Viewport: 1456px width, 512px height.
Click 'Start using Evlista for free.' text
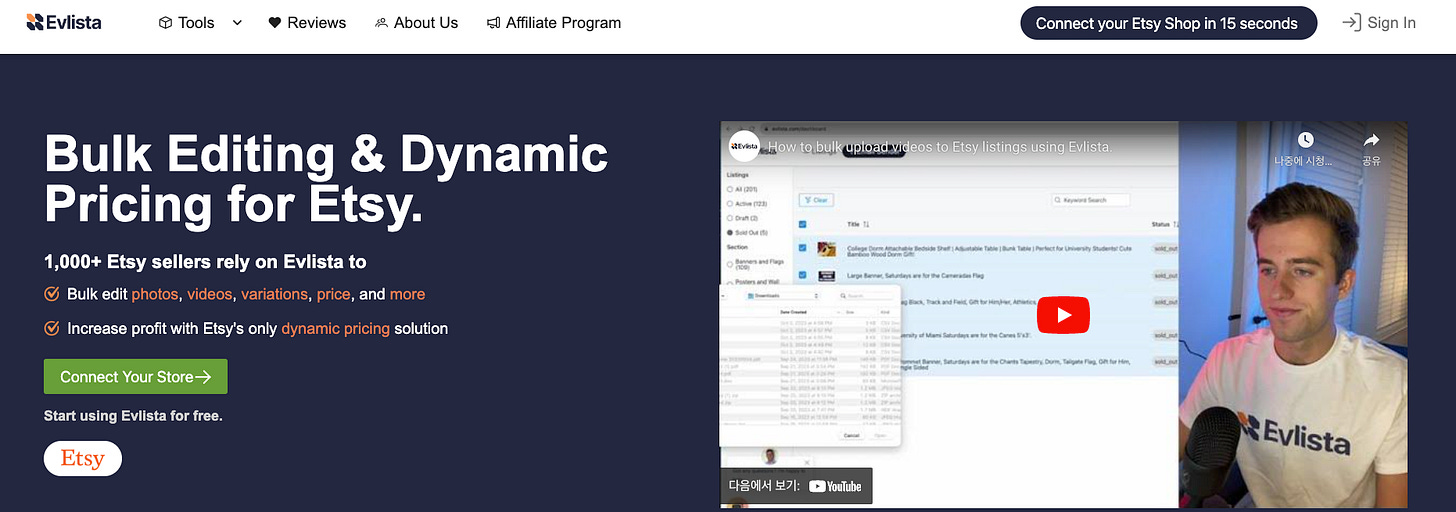[133, 415]
